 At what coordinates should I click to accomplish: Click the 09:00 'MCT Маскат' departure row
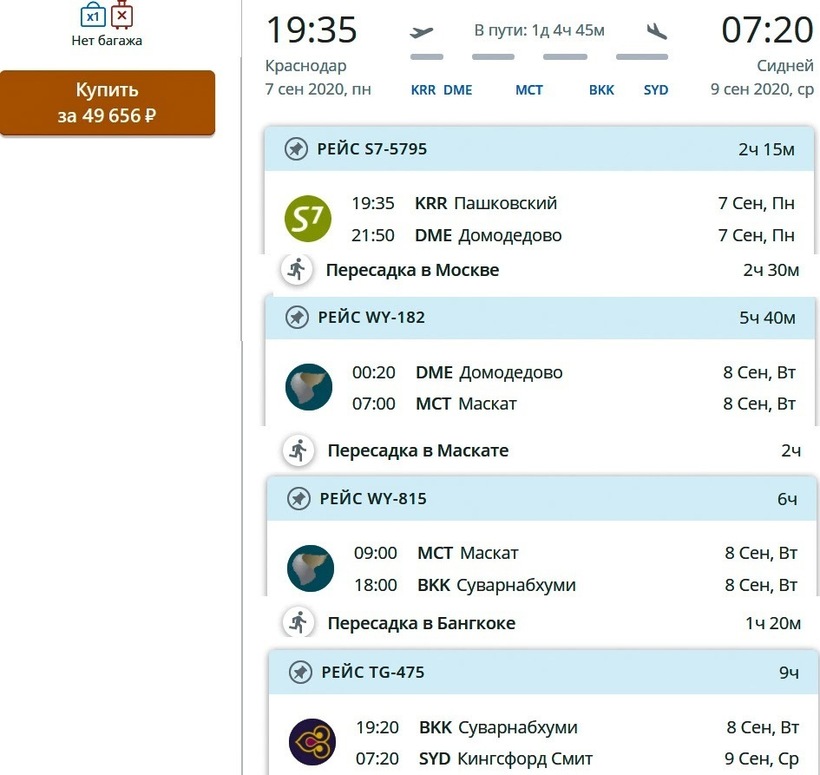click(x=575, y=553)
